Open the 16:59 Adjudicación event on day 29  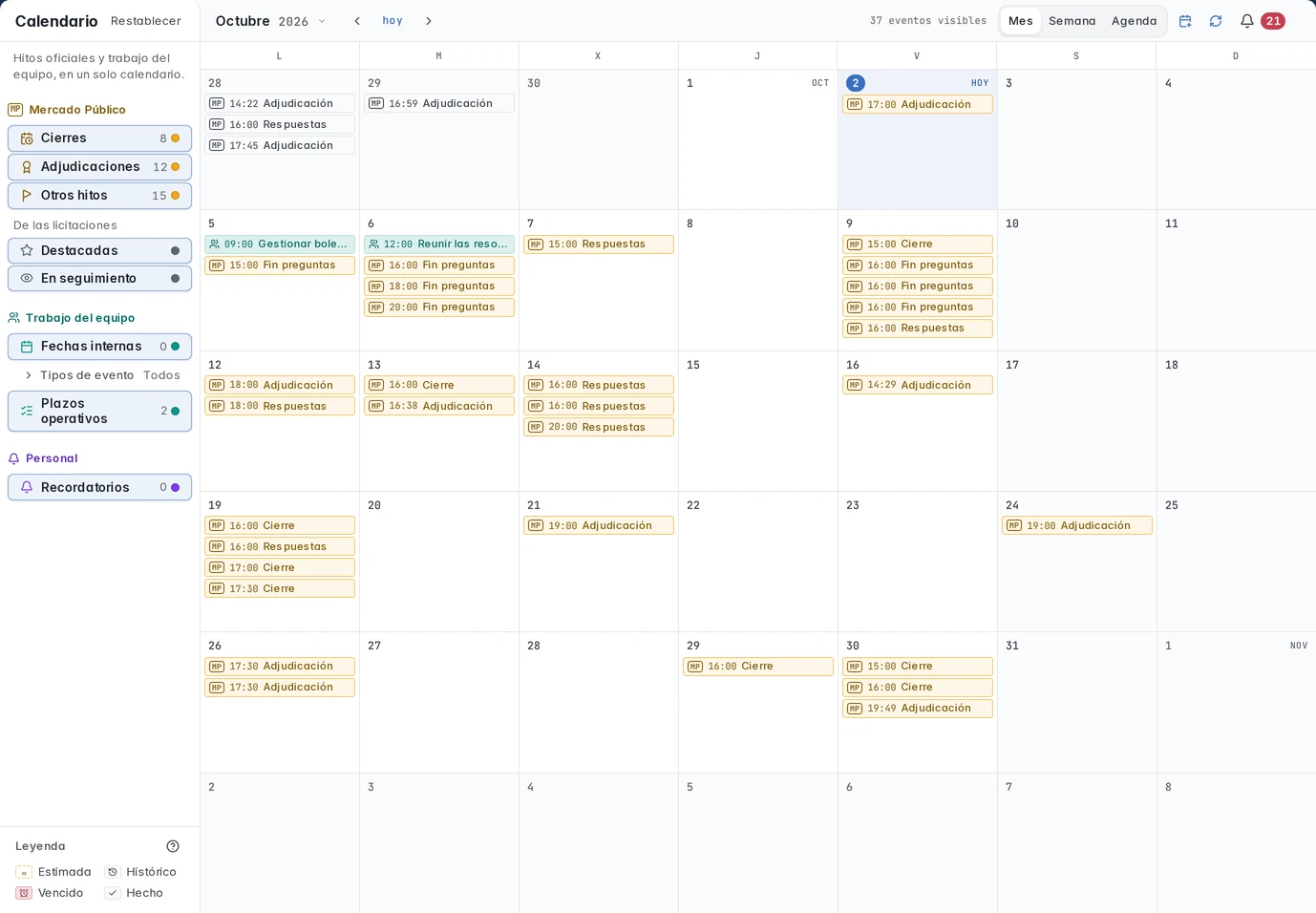point(439,103)
